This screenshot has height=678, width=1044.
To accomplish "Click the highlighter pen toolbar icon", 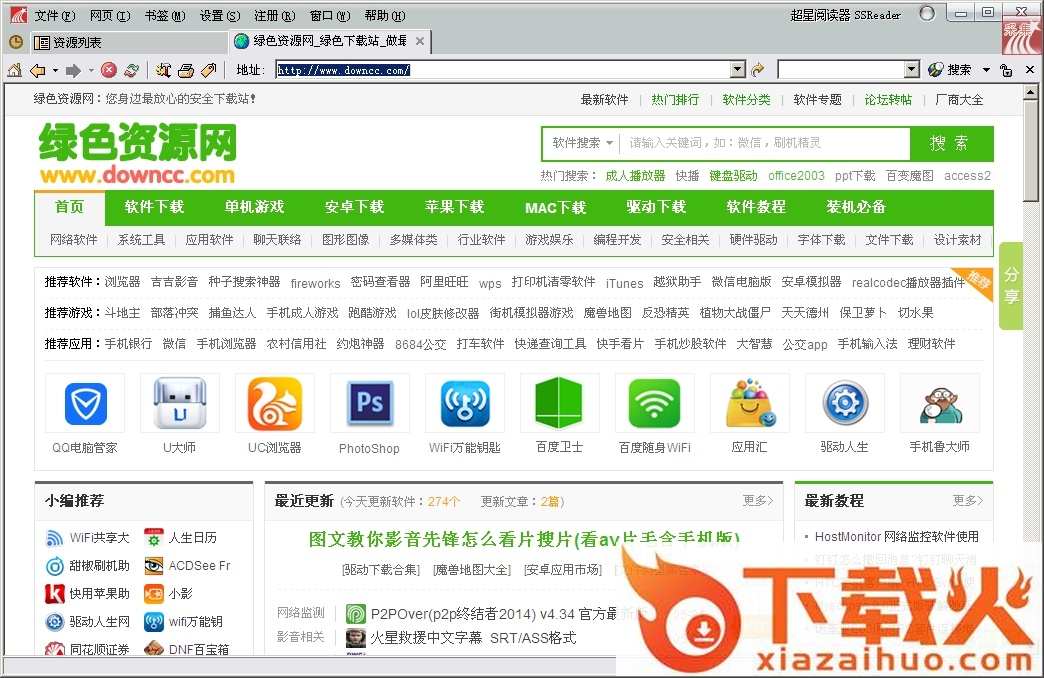I will click(x=208, y=70).
